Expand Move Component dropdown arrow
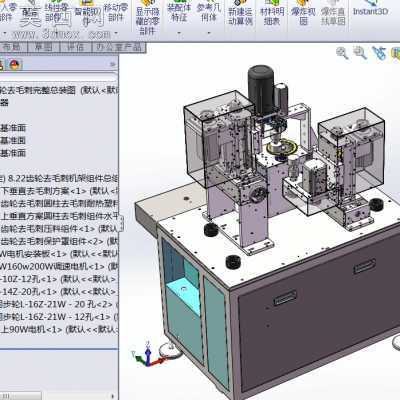 116,33
